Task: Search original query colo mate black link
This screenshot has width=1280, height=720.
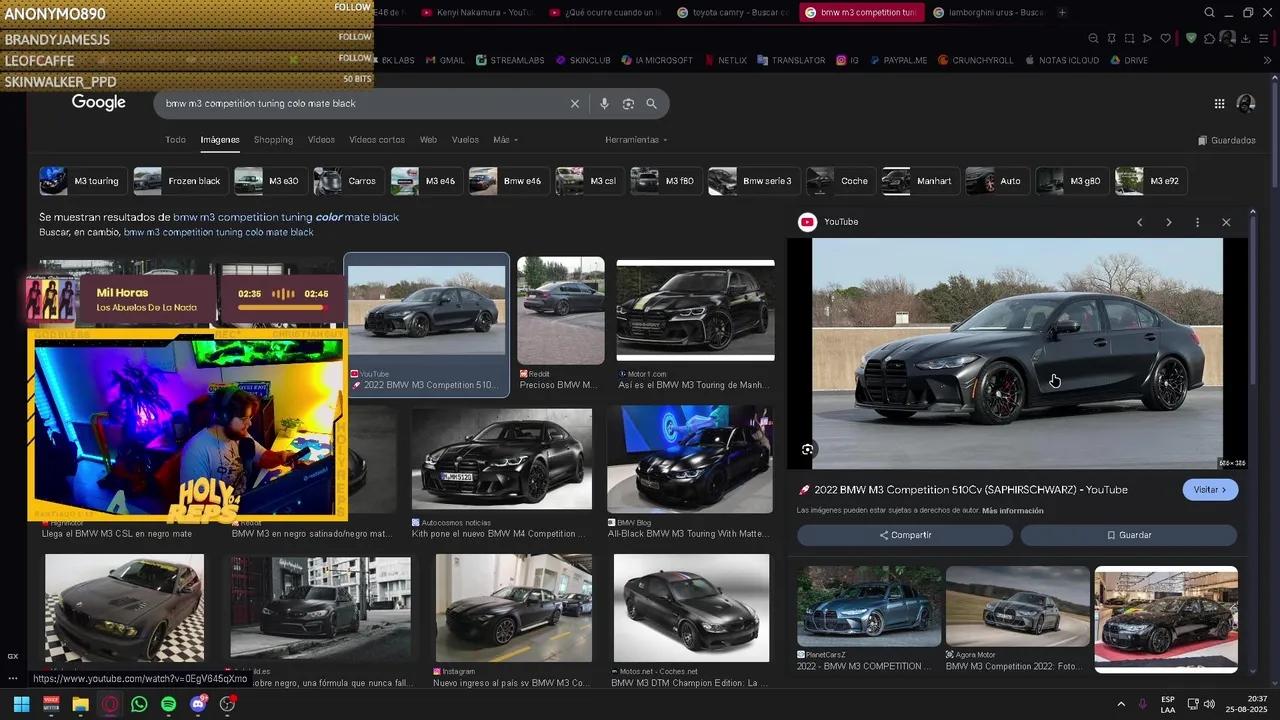Action: point(218,232)
